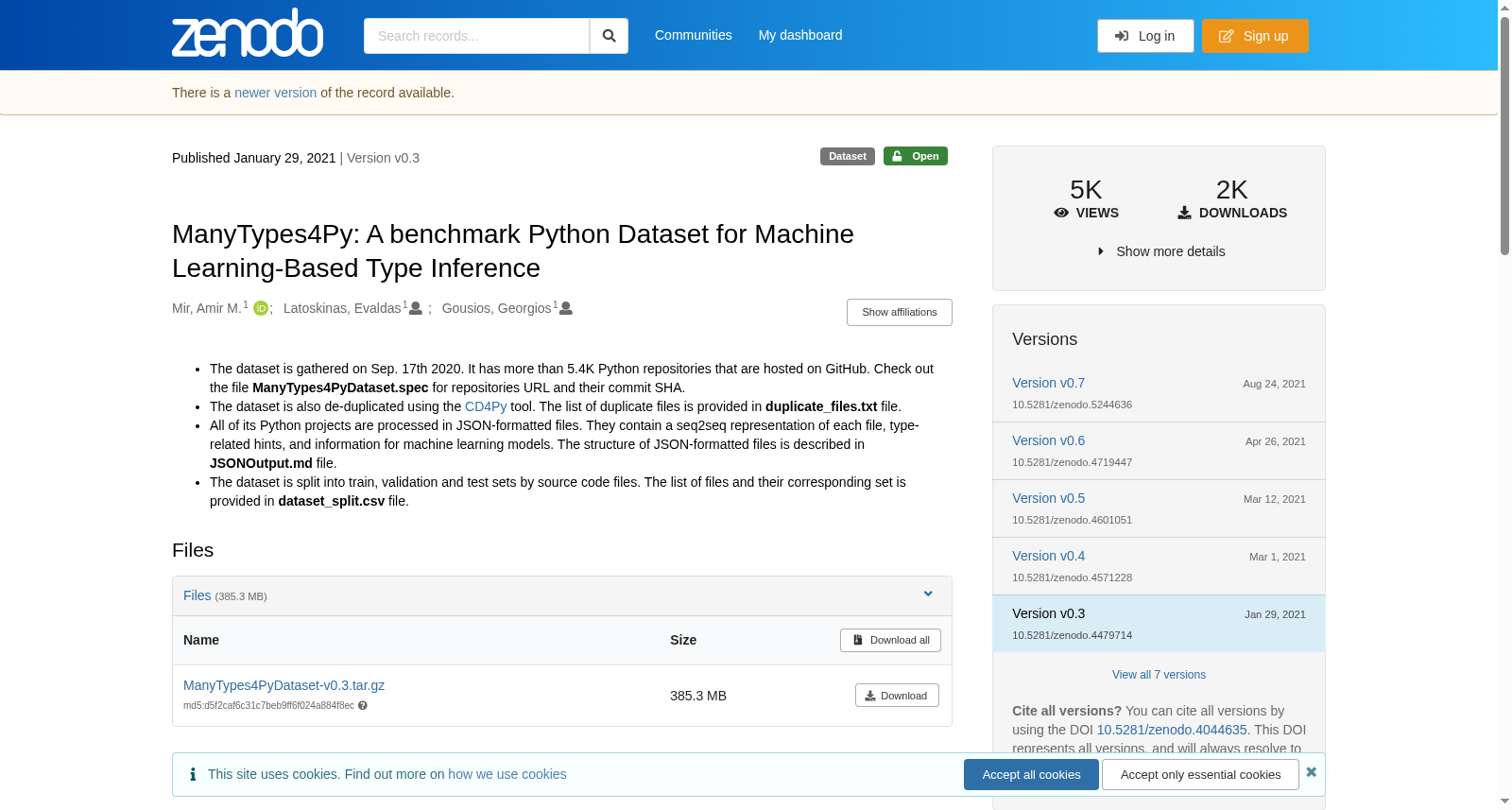Click author name Mir, Amir M.
Viewport: 1512px width, 810px height.
(x=207, y=308)
